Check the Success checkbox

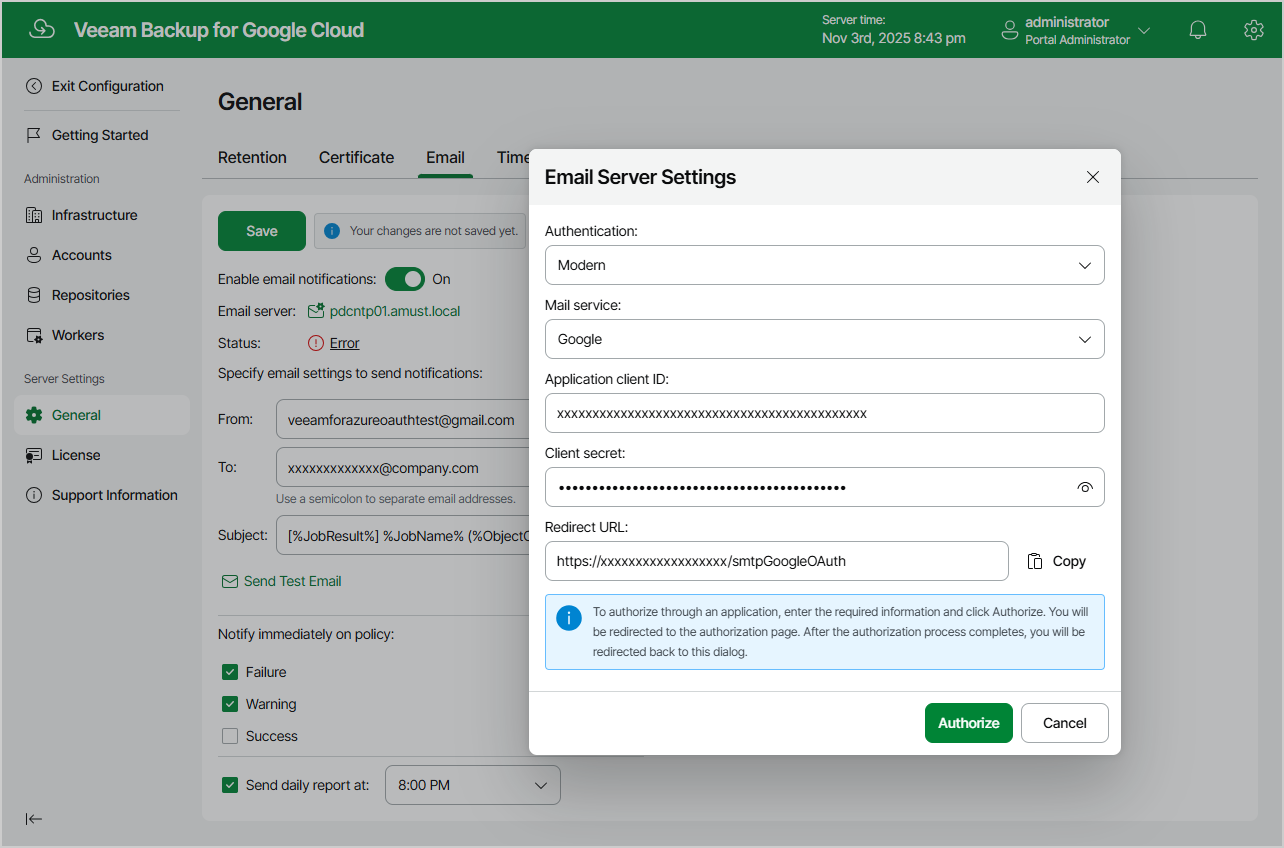pyautogui.click(x=230, y=736)
